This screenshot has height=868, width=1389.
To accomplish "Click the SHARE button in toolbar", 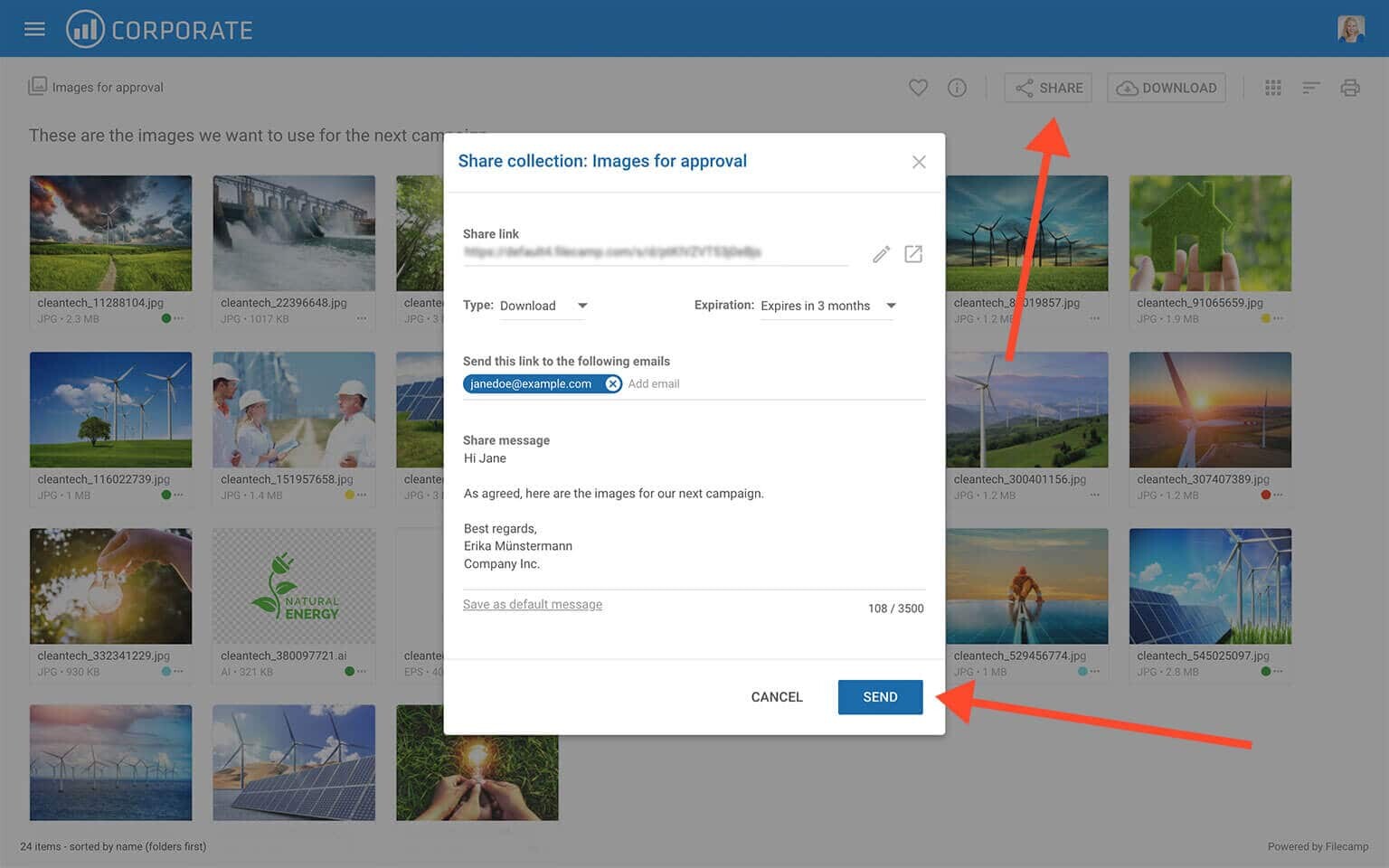I will [x=1048, y=88].
